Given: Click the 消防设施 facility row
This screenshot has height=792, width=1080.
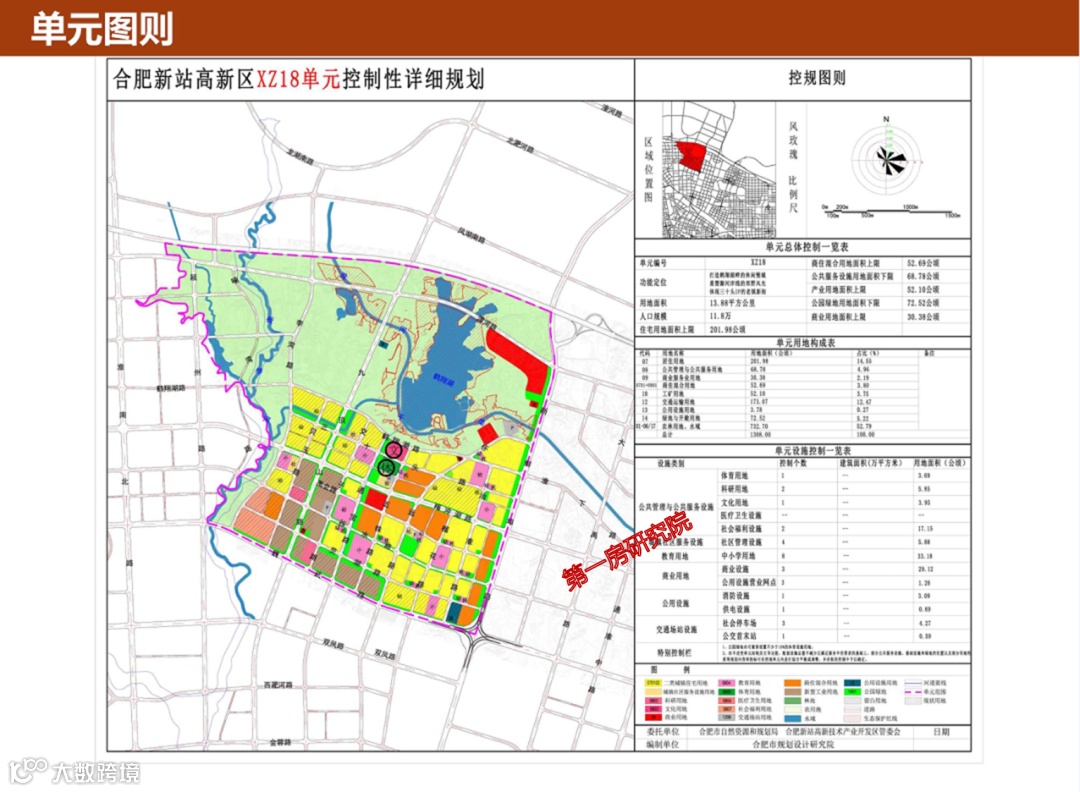Looking at the screenshot, I should click(x=845, y=596).
